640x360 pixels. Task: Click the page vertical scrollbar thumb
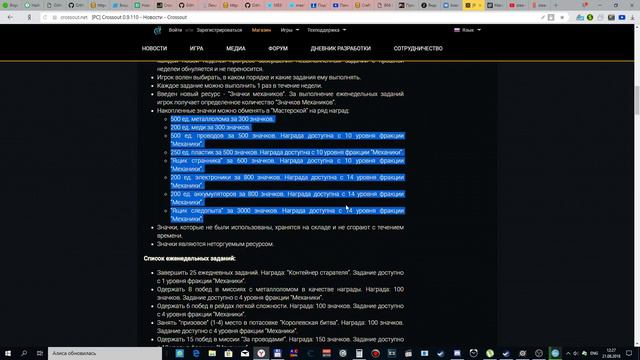[637, 100]
